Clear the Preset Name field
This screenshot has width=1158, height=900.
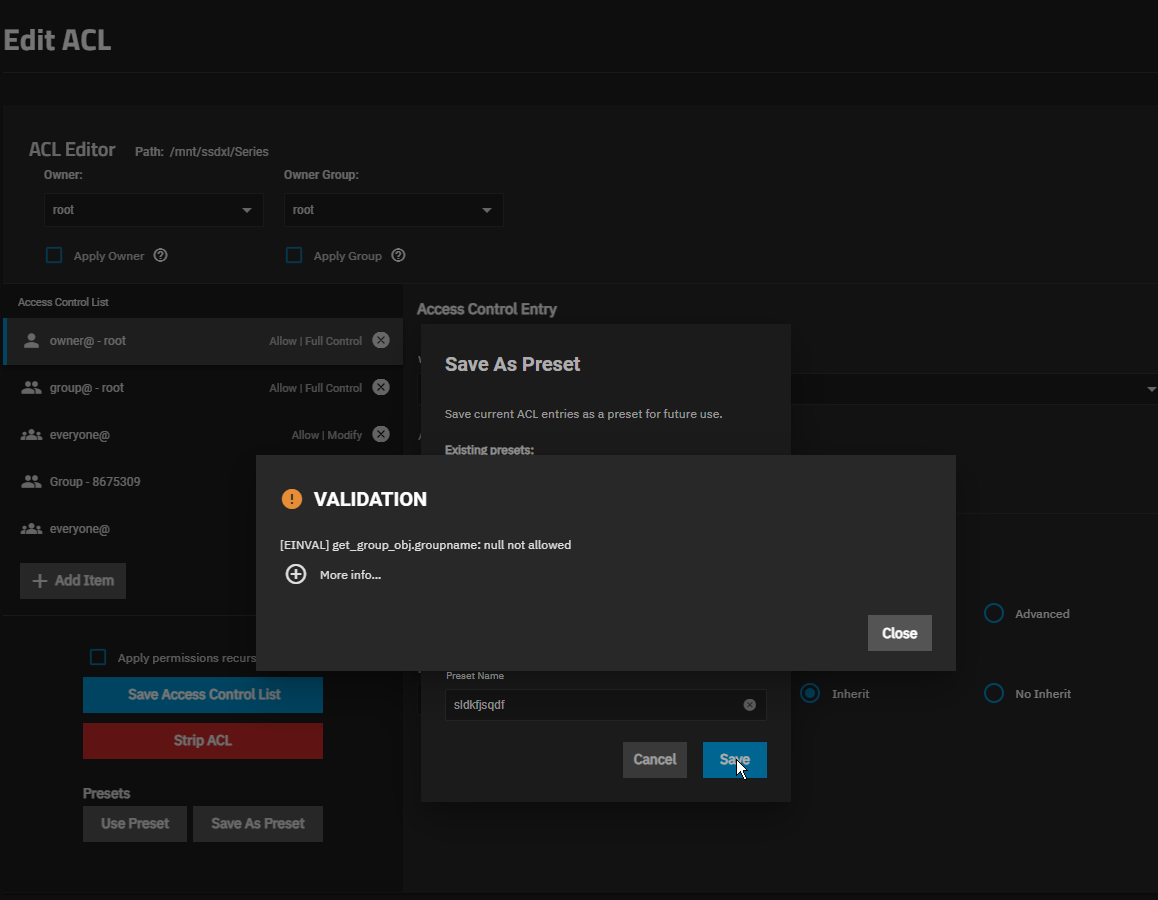(x=750, y=705)
